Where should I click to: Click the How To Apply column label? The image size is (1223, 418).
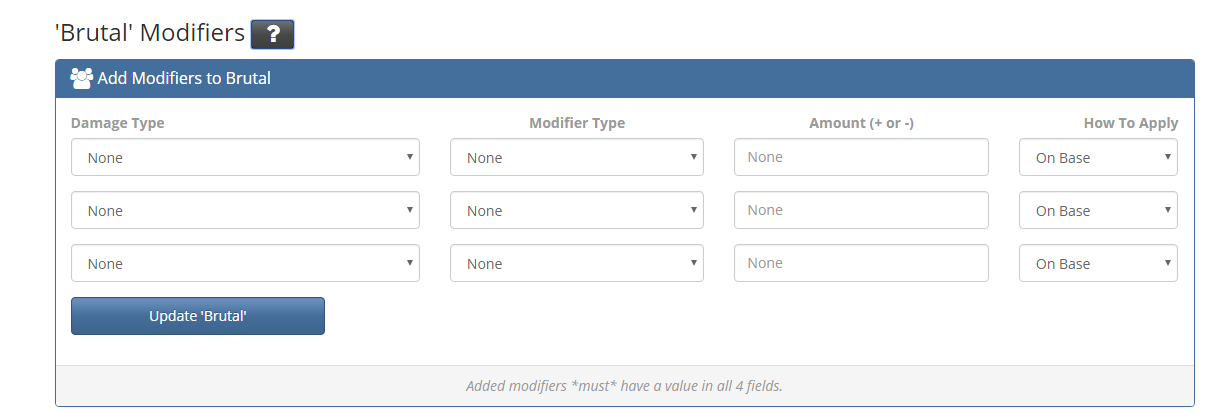coord(1131,123)
